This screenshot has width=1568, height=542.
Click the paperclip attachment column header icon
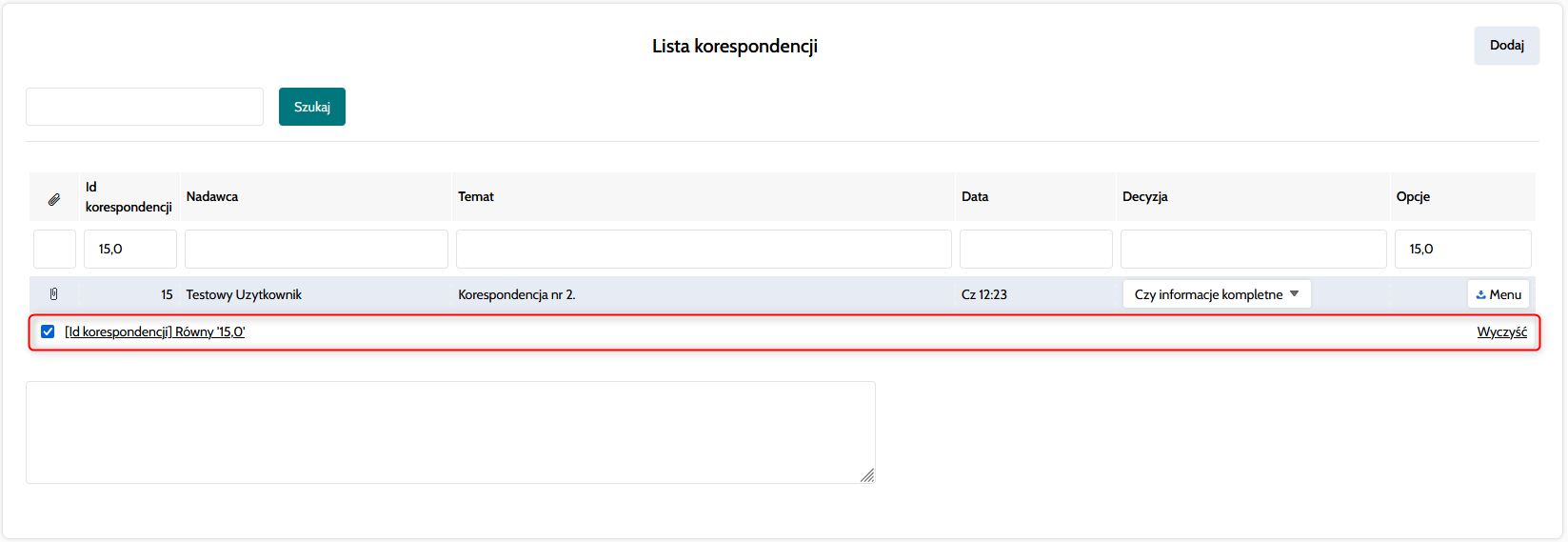54,199
